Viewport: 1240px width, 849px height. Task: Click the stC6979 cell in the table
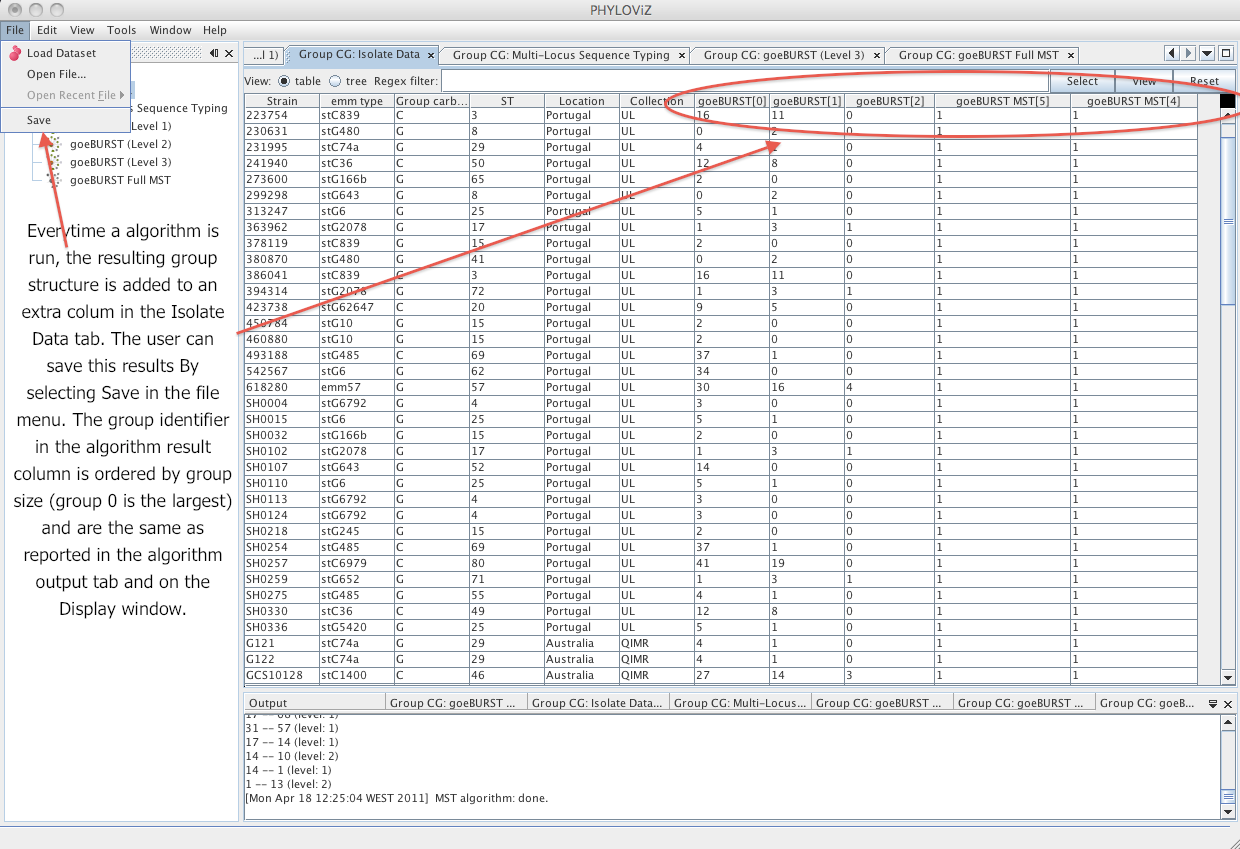click(x=357, y=563)
